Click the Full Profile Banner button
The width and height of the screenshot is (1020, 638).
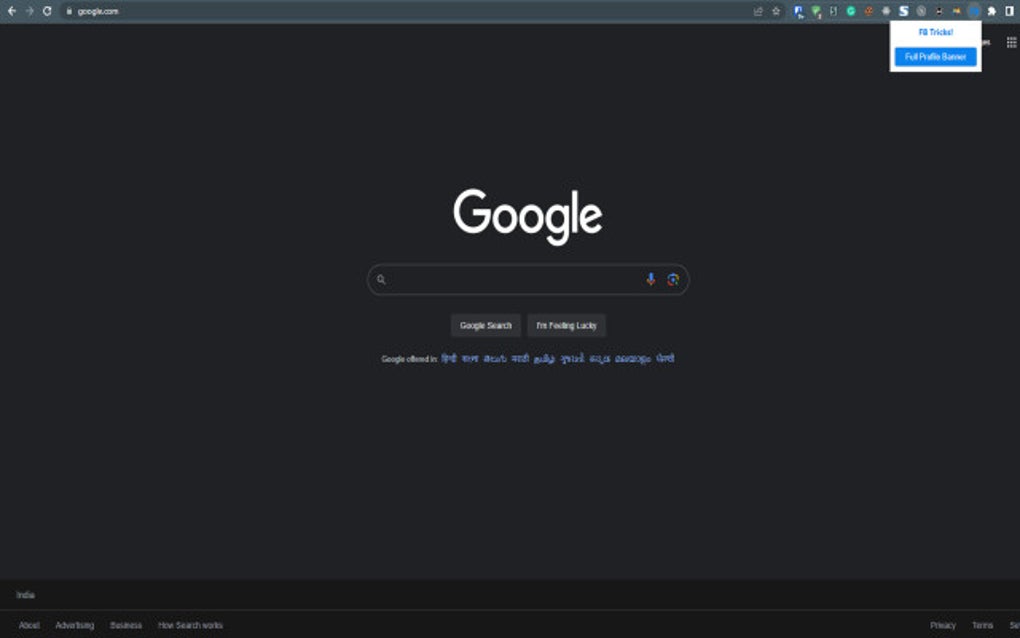pyautogui.click(x=935, y=57)
